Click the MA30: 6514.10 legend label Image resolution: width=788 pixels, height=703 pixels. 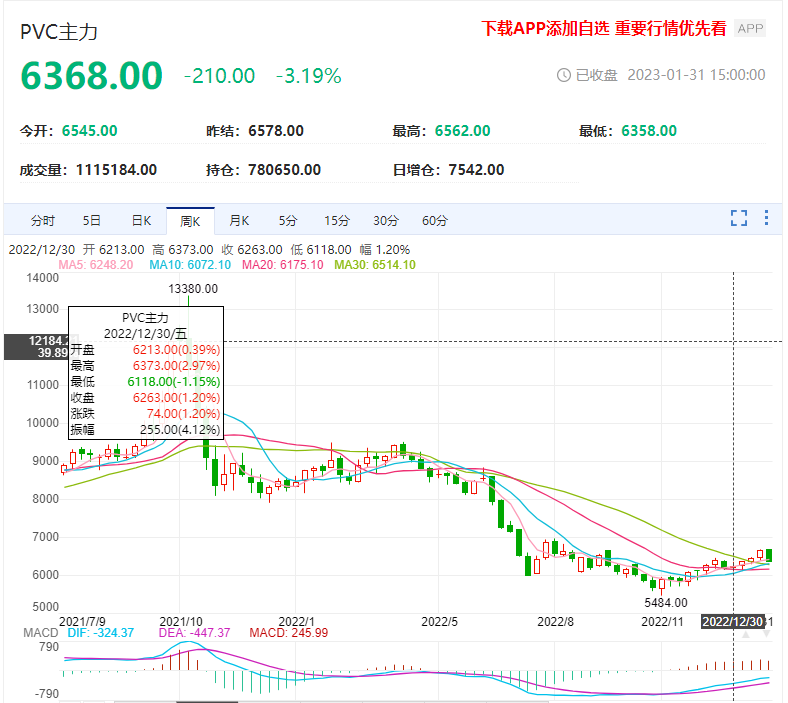coord(375,265)
